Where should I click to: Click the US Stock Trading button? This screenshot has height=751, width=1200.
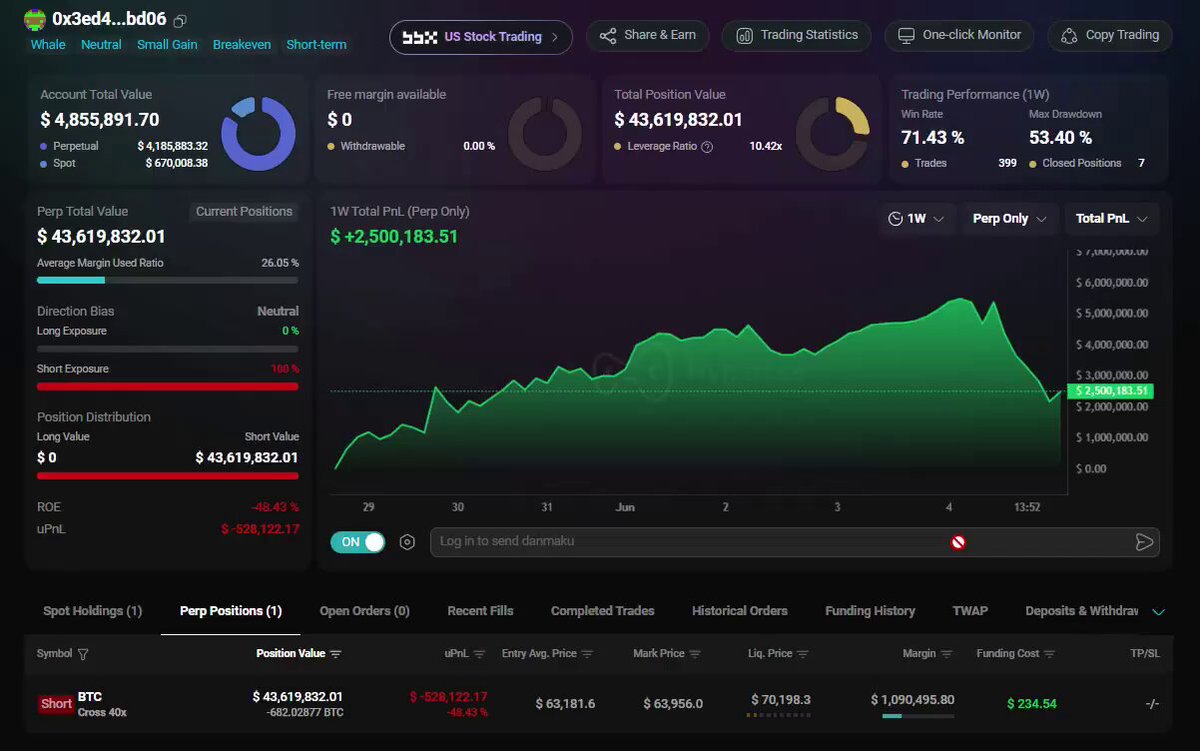[481, 37]
